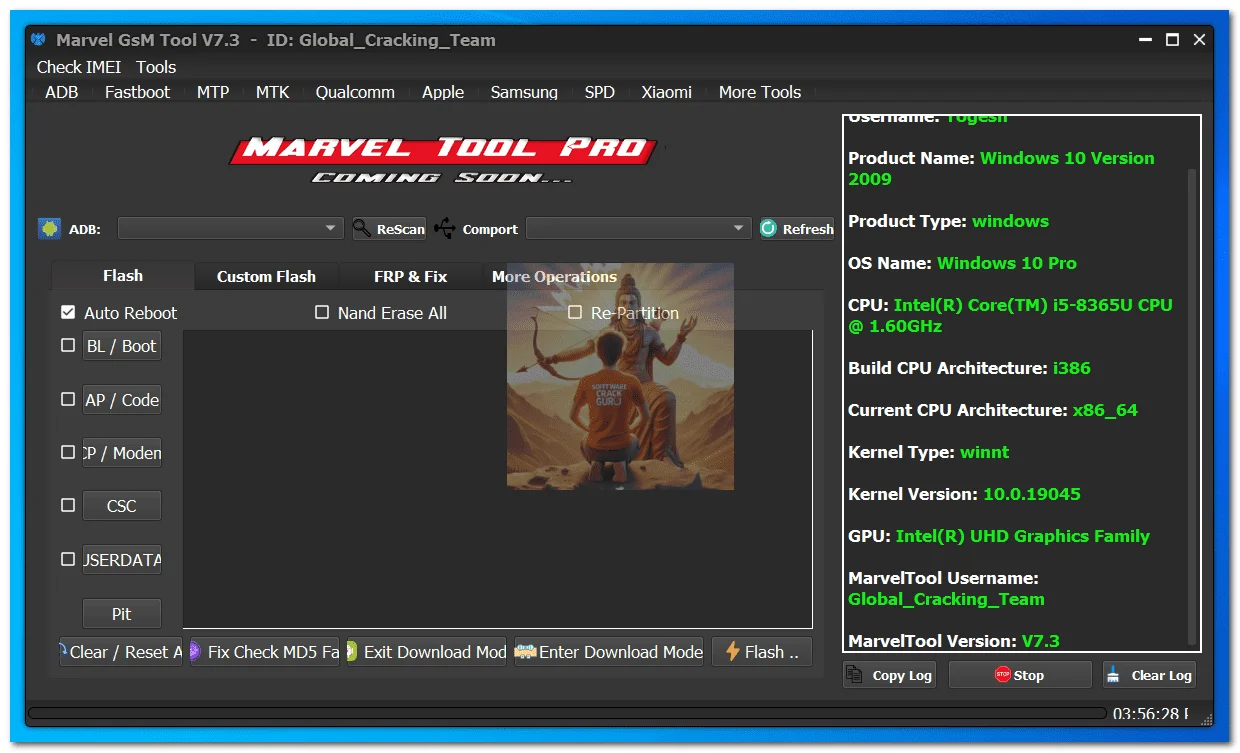Click the Marvel GsM Tool app logo icon
The image size is (1240, 753).
pyautogui.click(x=39, y=40)
